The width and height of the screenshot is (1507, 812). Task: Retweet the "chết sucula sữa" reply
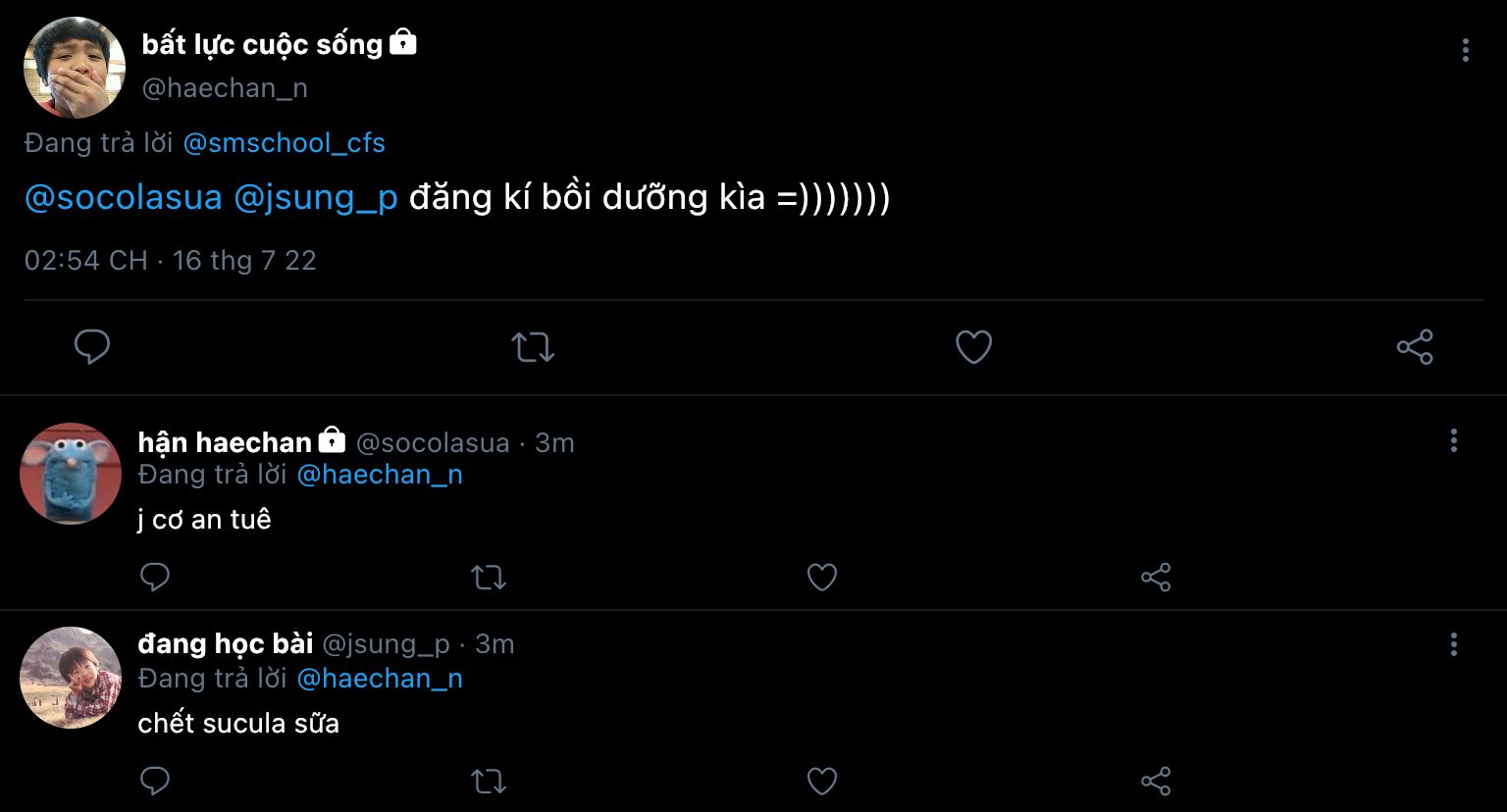489,781
